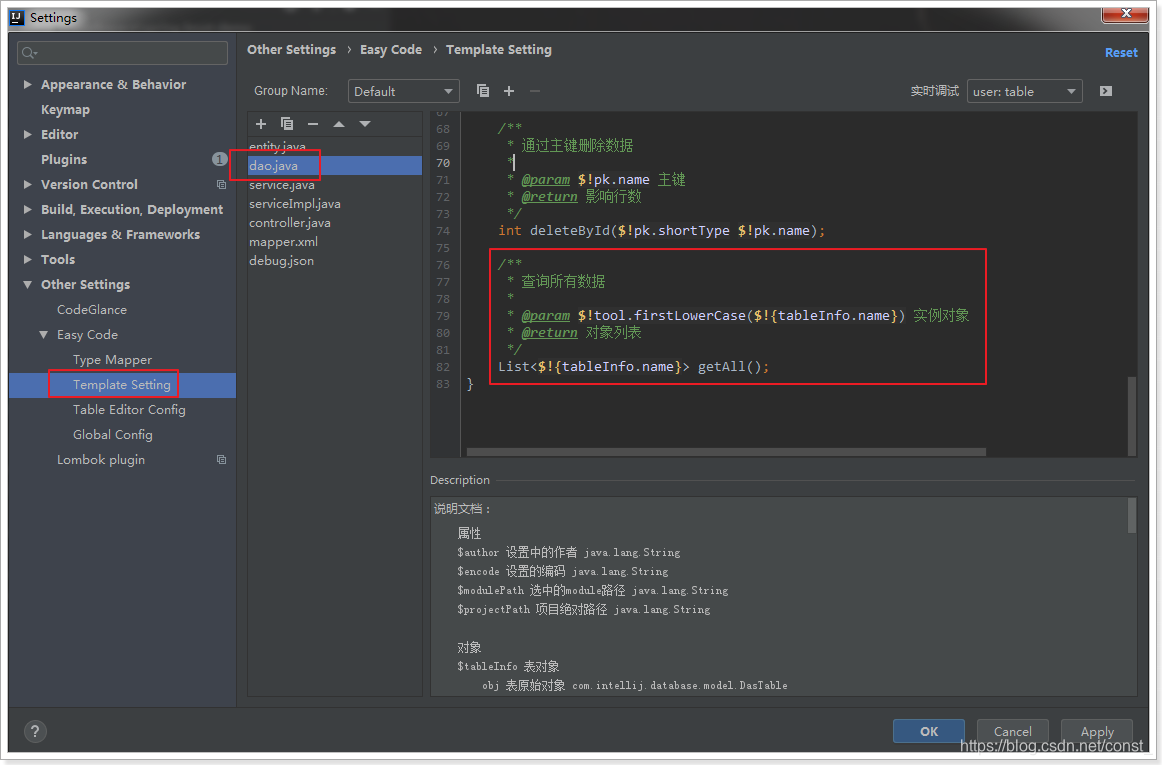
Task: Click Other Settings breadcrumb
Action: click(x=291, y=50)
